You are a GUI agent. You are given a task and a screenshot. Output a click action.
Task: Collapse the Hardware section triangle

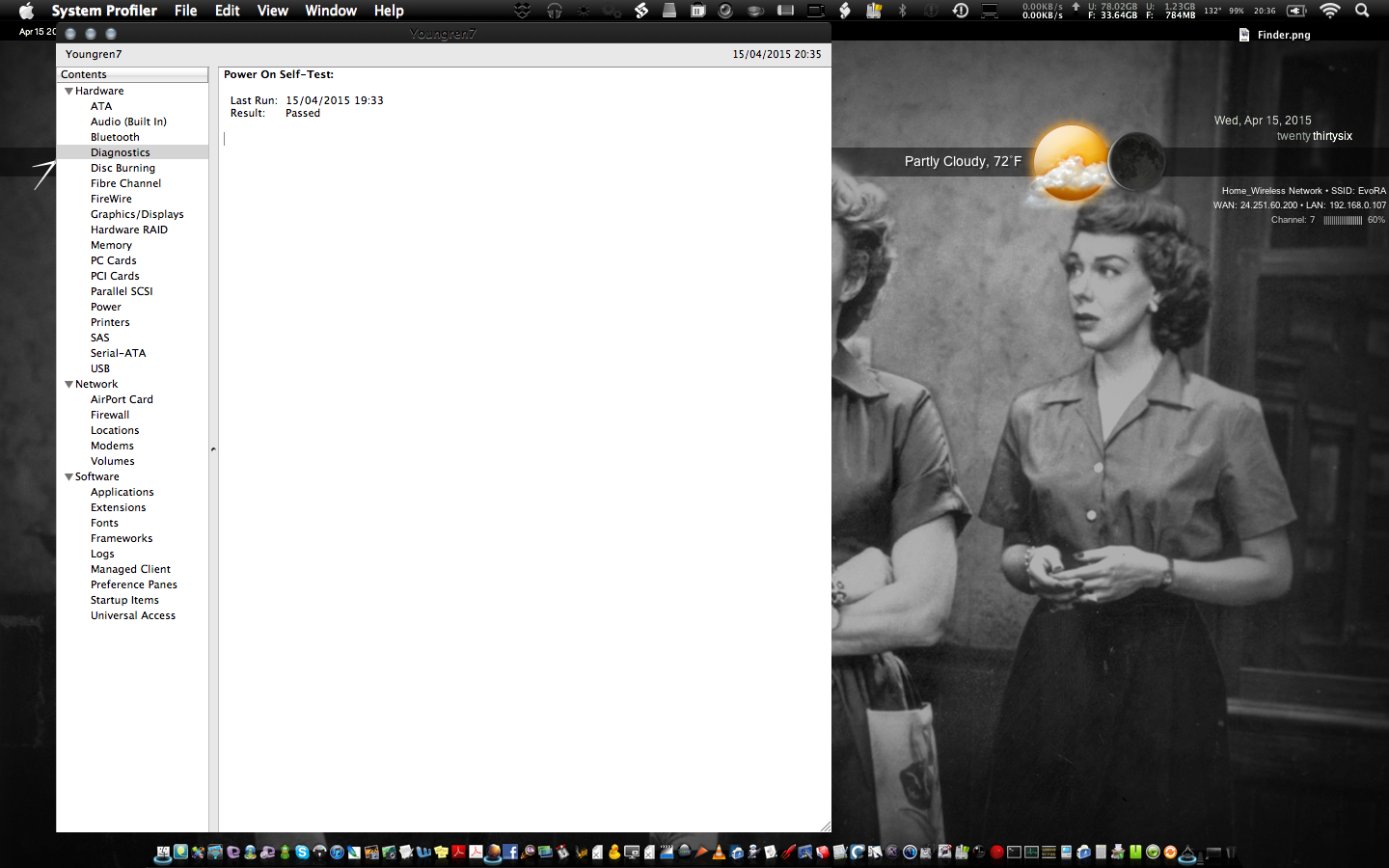[x=68, y=91]
